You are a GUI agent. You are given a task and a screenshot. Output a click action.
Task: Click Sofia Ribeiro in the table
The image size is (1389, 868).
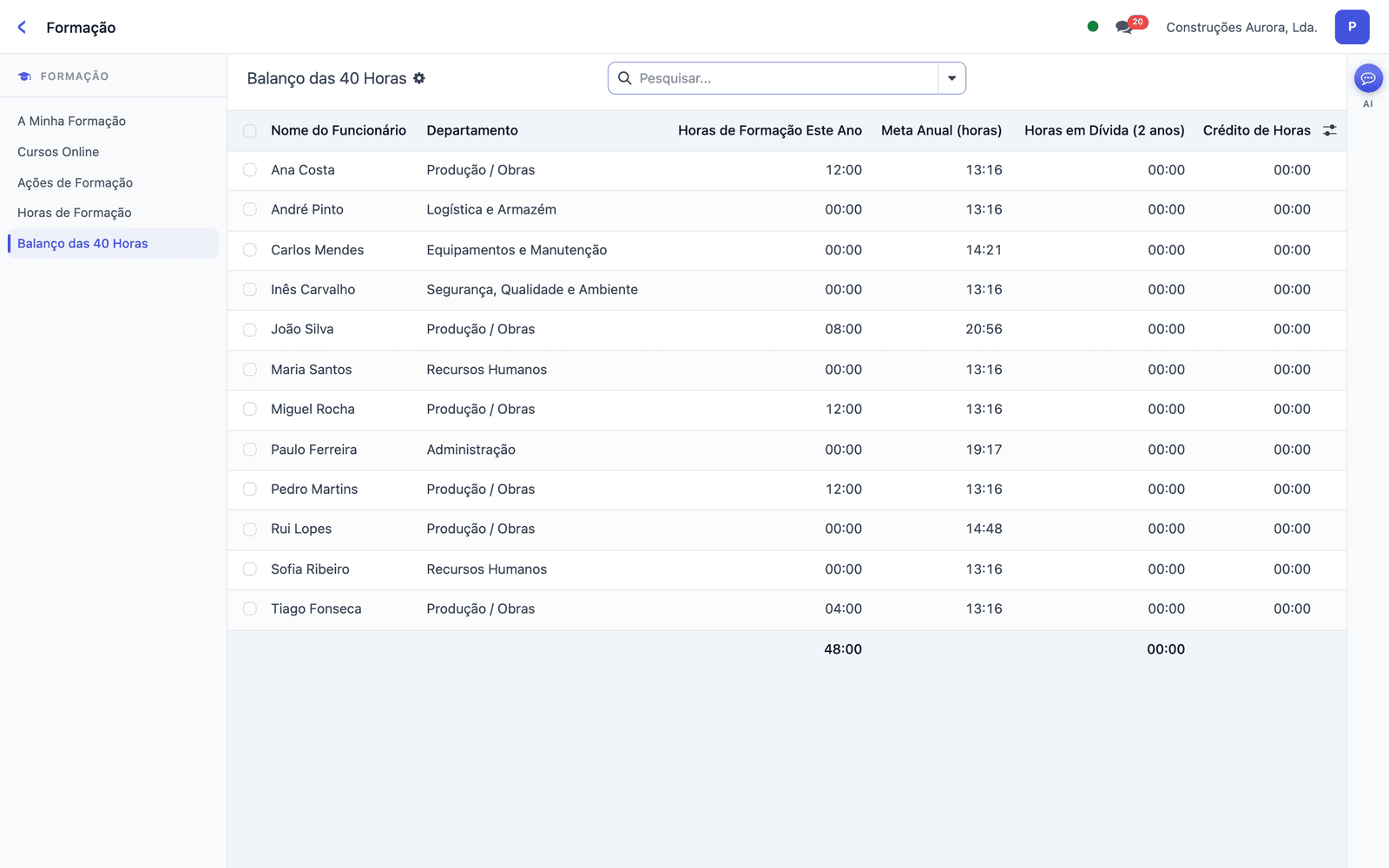click(310, 569)
